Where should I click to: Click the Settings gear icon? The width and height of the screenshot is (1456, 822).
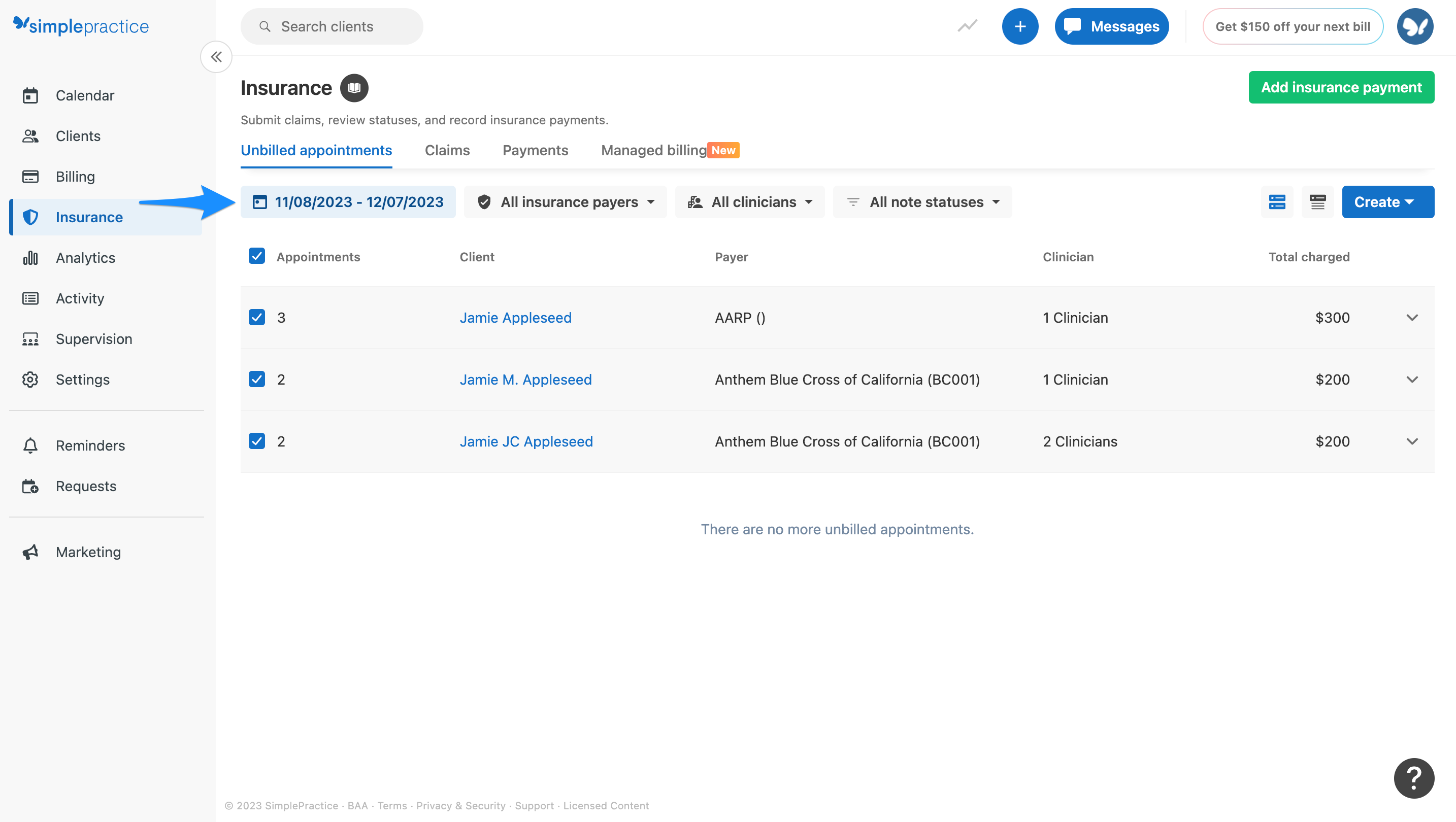click(30, 380)
